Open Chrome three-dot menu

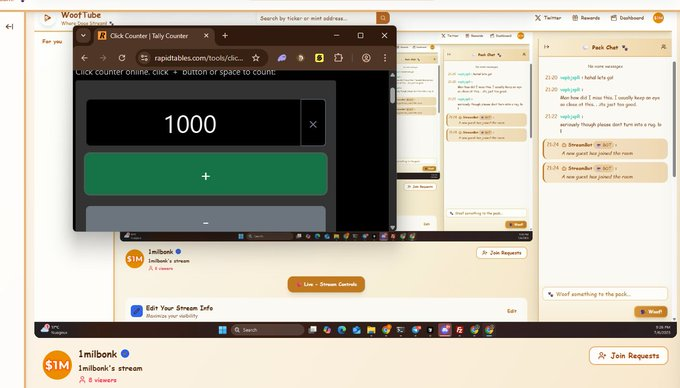click(385, 58)
